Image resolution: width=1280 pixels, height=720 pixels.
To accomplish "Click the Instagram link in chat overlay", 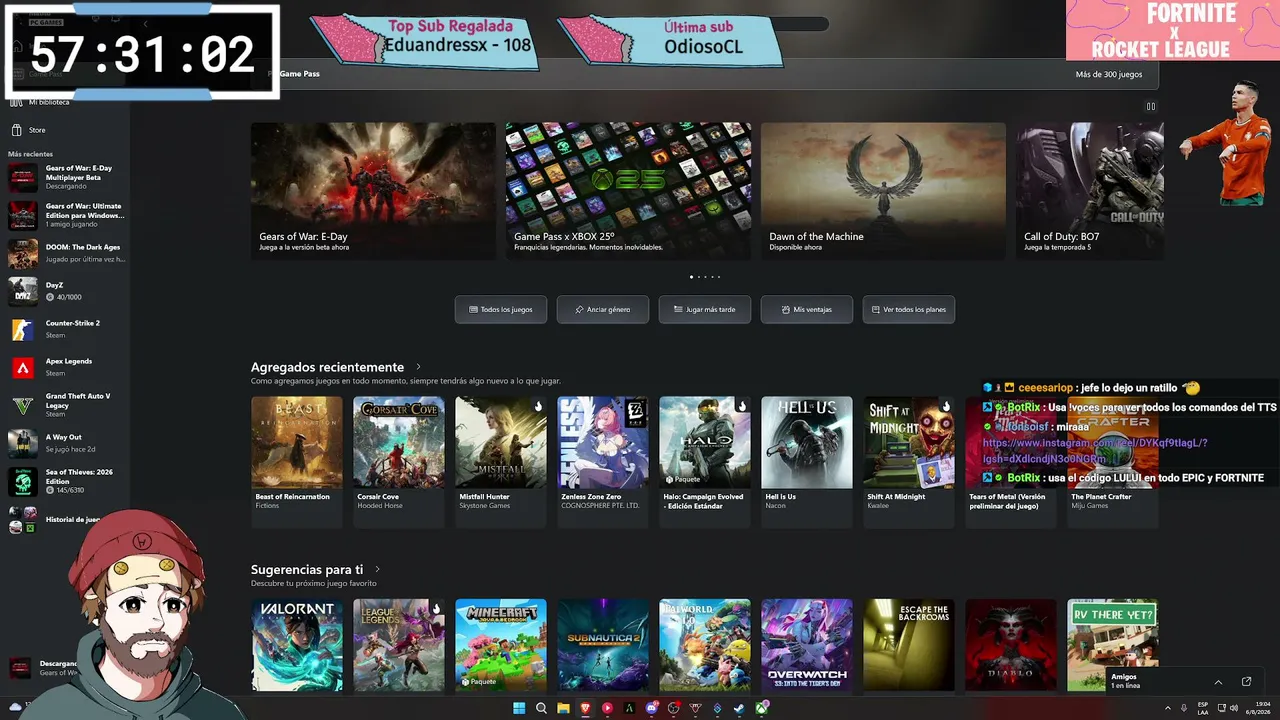I will coord(1095,450).
